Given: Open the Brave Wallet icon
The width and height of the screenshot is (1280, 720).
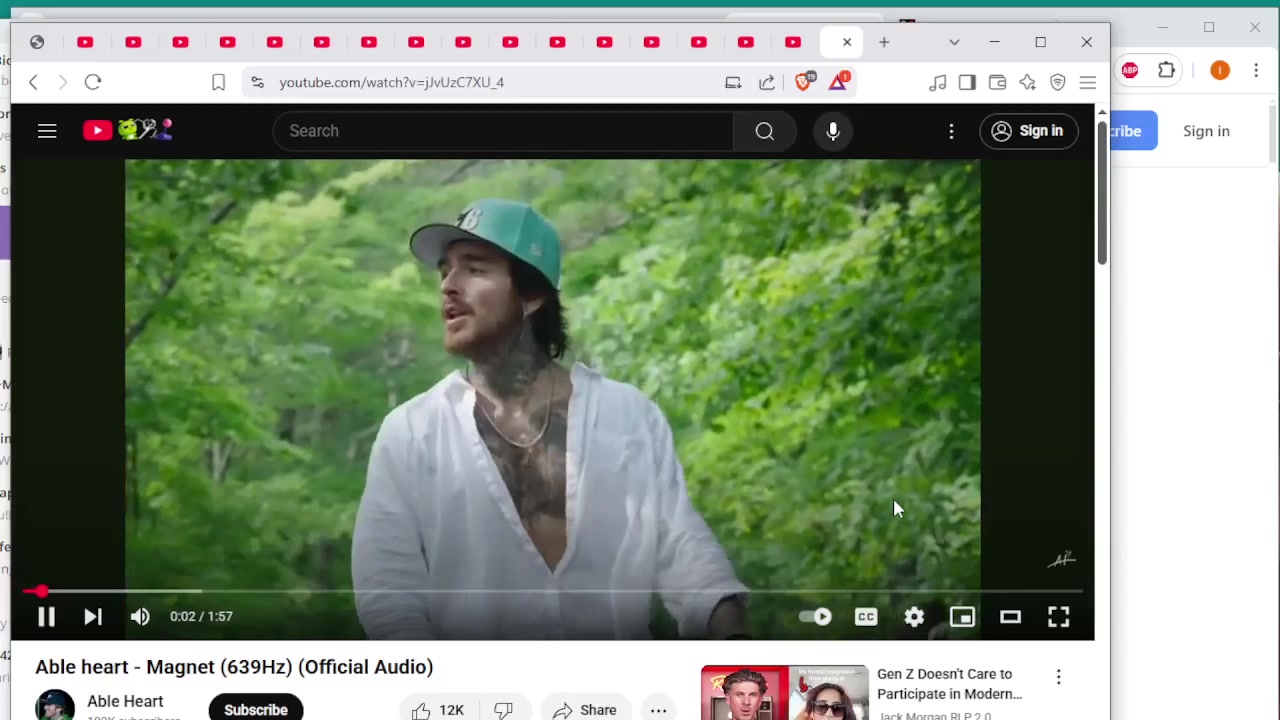Looking at the screenshot, I should click(997, 82).
